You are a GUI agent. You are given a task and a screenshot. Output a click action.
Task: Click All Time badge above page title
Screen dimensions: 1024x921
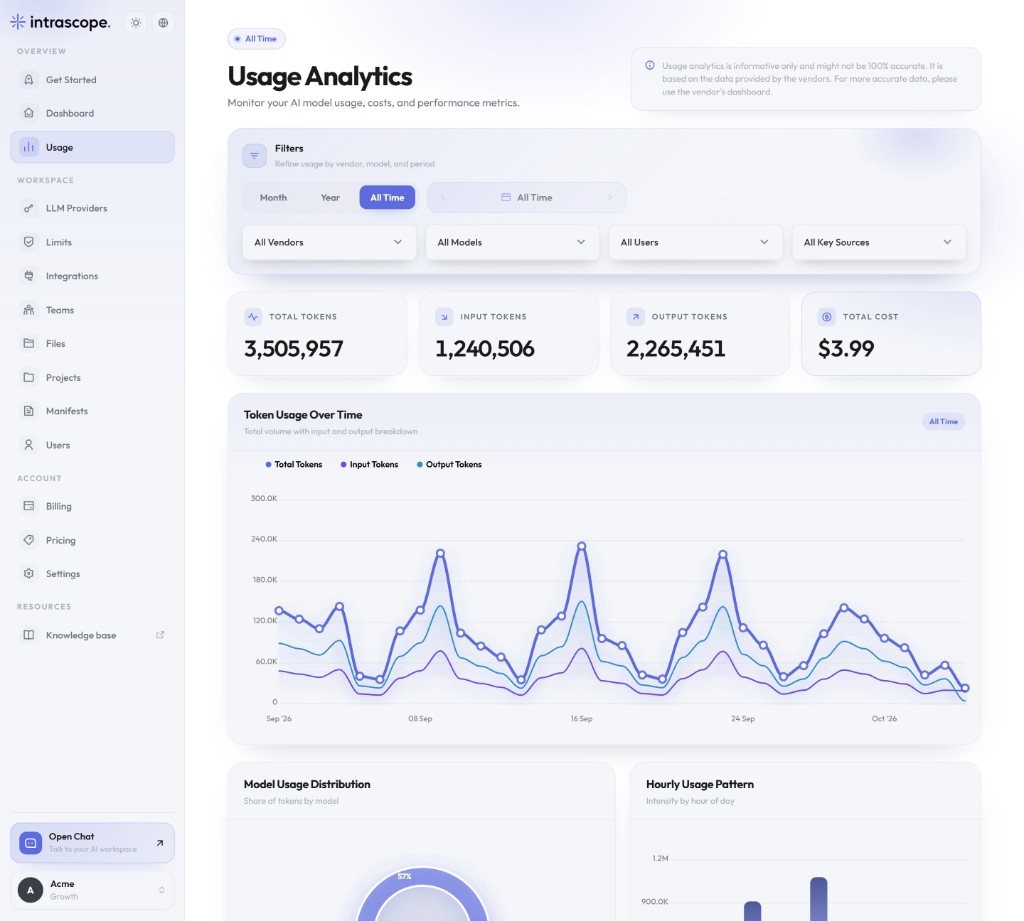click(x=256, y=39)
